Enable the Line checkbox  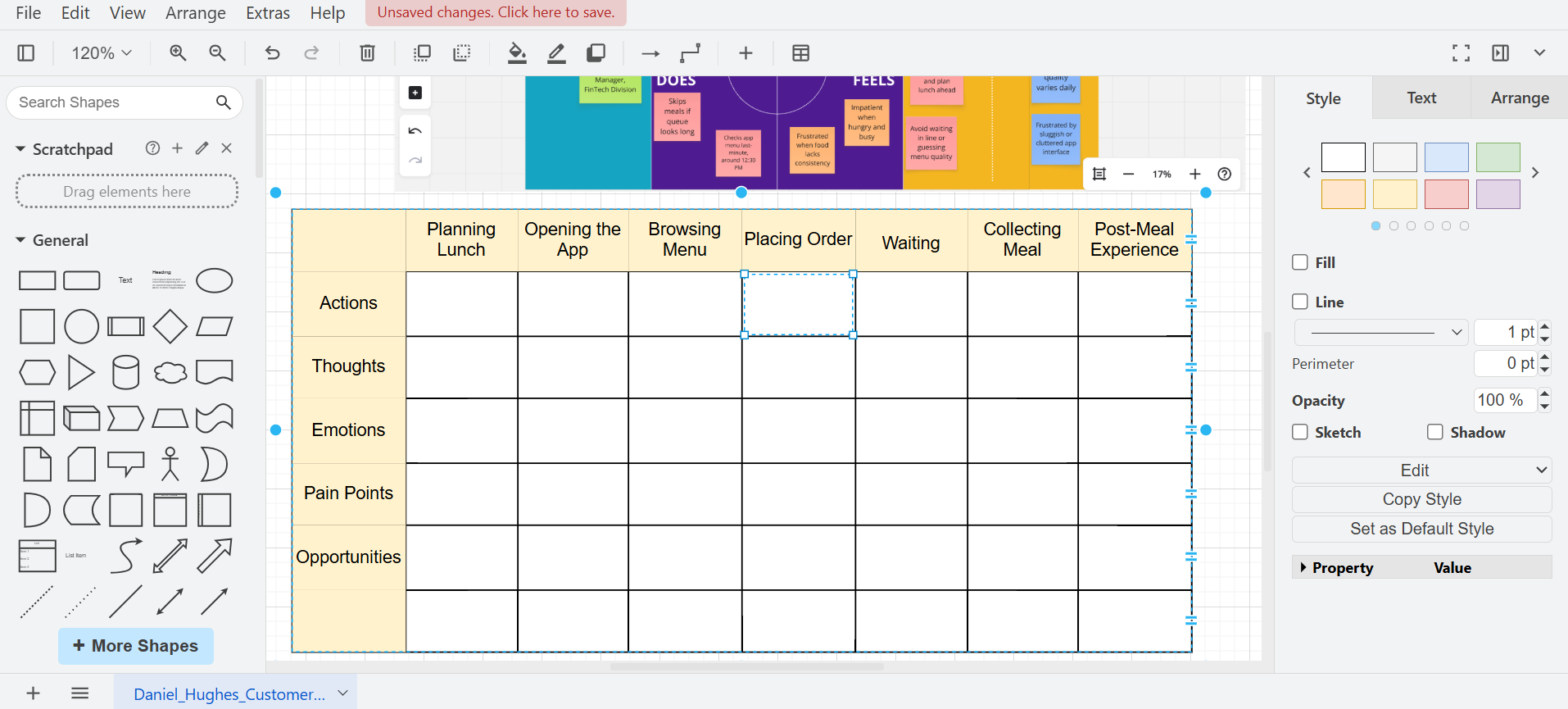(1300, 302)
